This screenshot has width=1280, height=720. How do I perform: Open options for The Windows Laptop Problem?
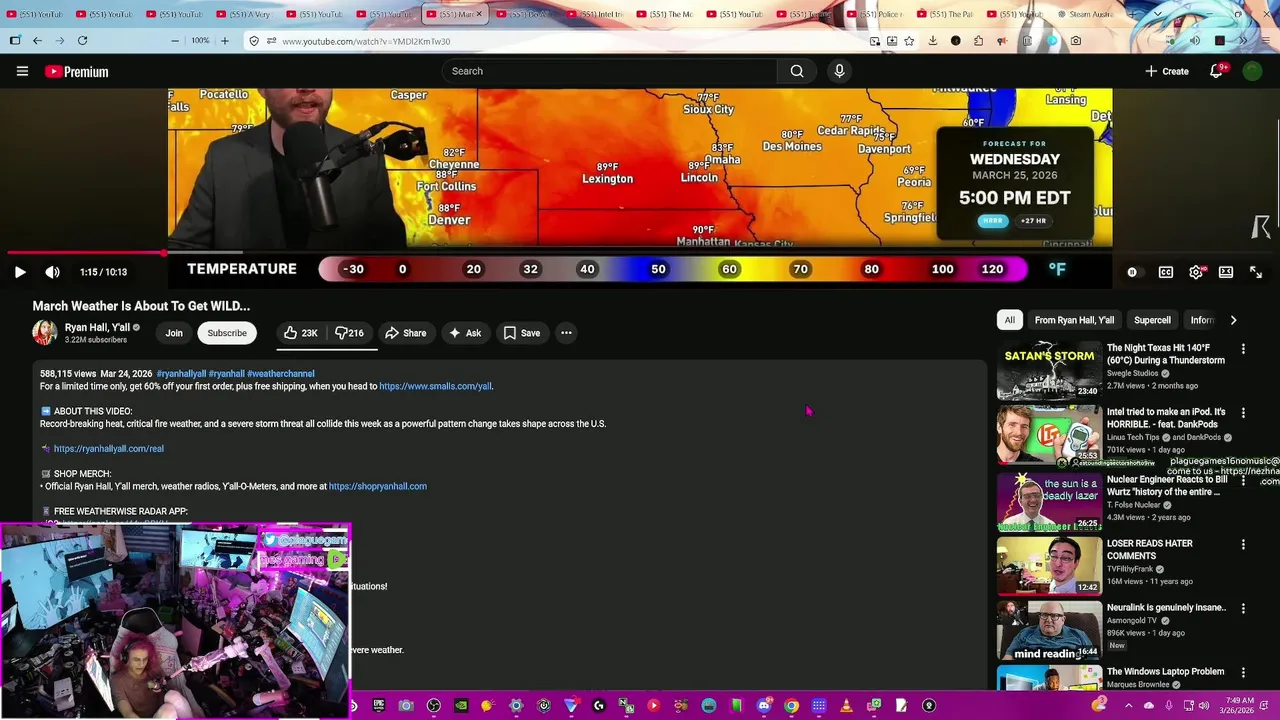click(x=1243, y=673)
